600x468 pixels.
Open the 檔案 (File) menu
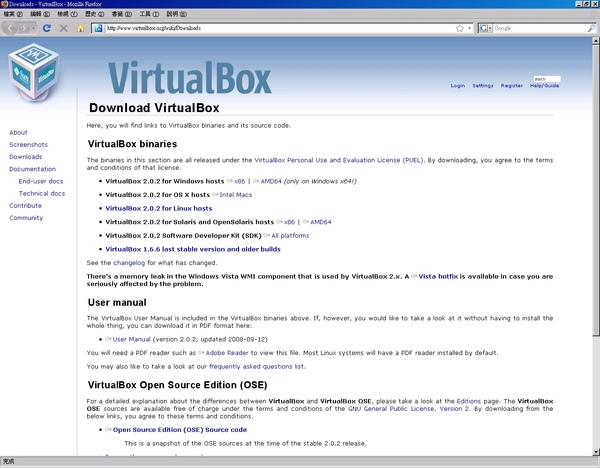[13, 14]
